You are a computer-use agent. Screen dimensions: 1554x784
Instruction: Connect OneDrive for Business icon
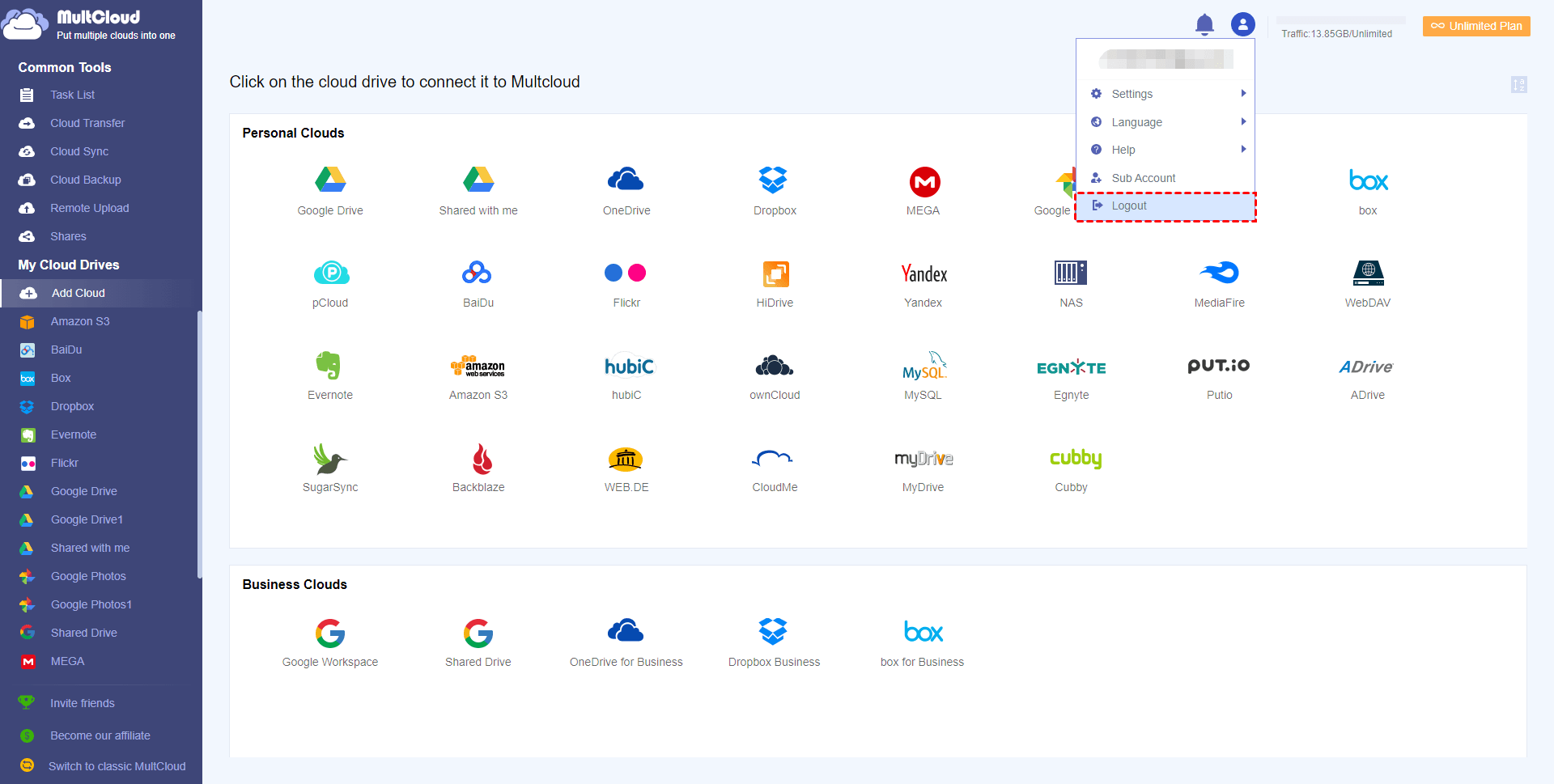pos(626,630)
